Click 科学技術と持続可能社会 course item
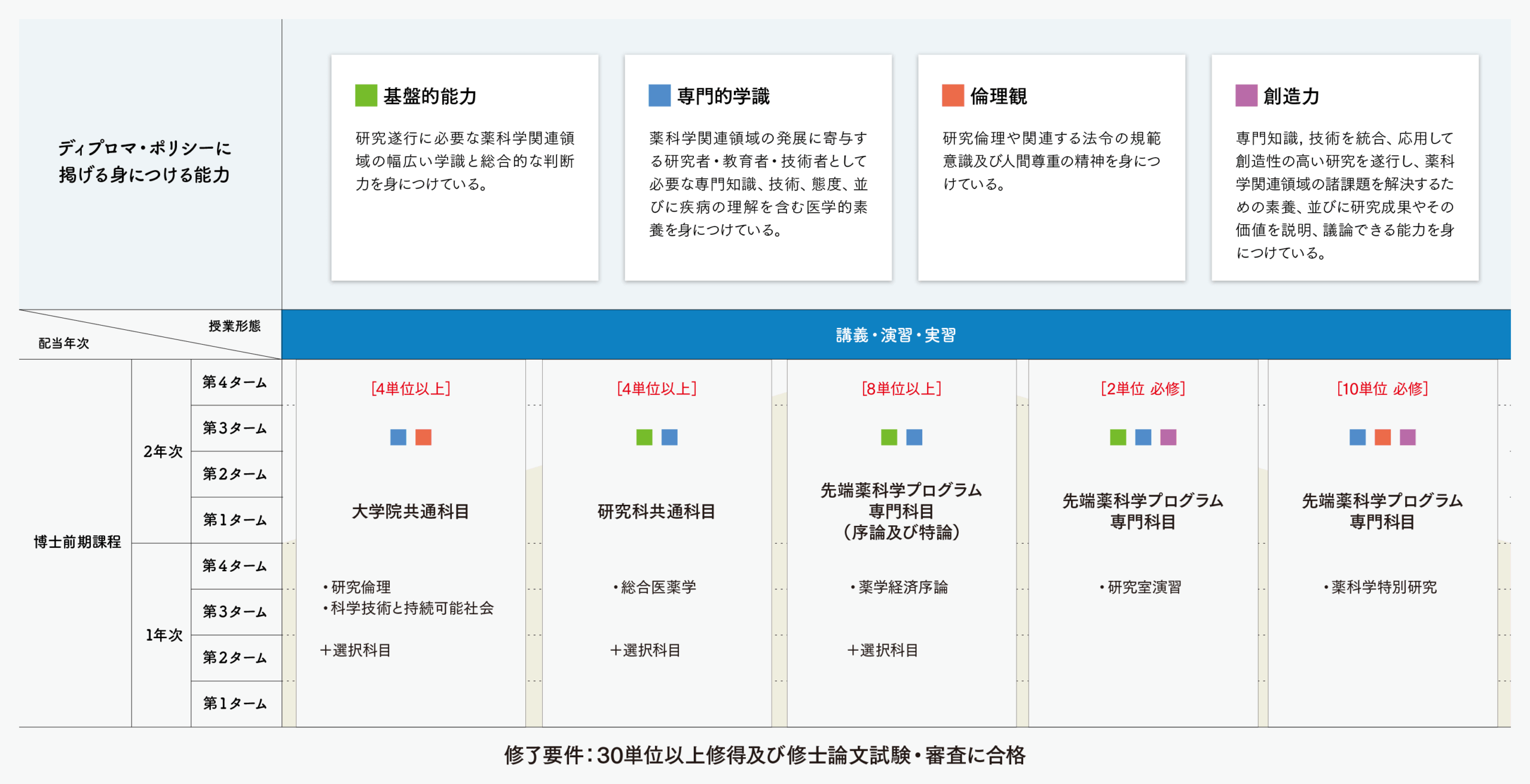This screenshot has height=784, width=1530. click(x=412, y=608)
